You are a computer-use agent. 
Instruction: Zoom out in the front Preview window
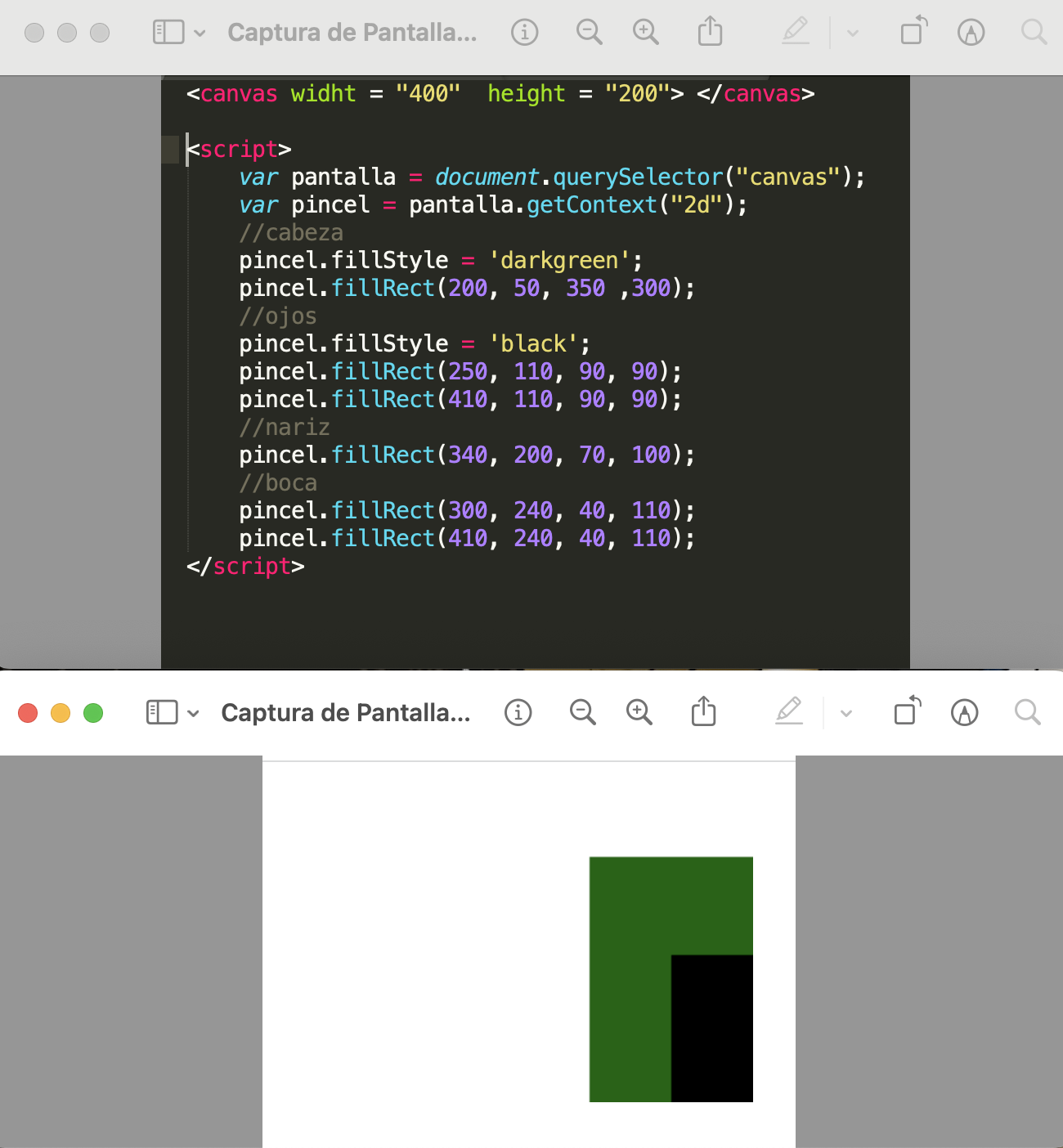pyautogui.click(x=582, y=712)
